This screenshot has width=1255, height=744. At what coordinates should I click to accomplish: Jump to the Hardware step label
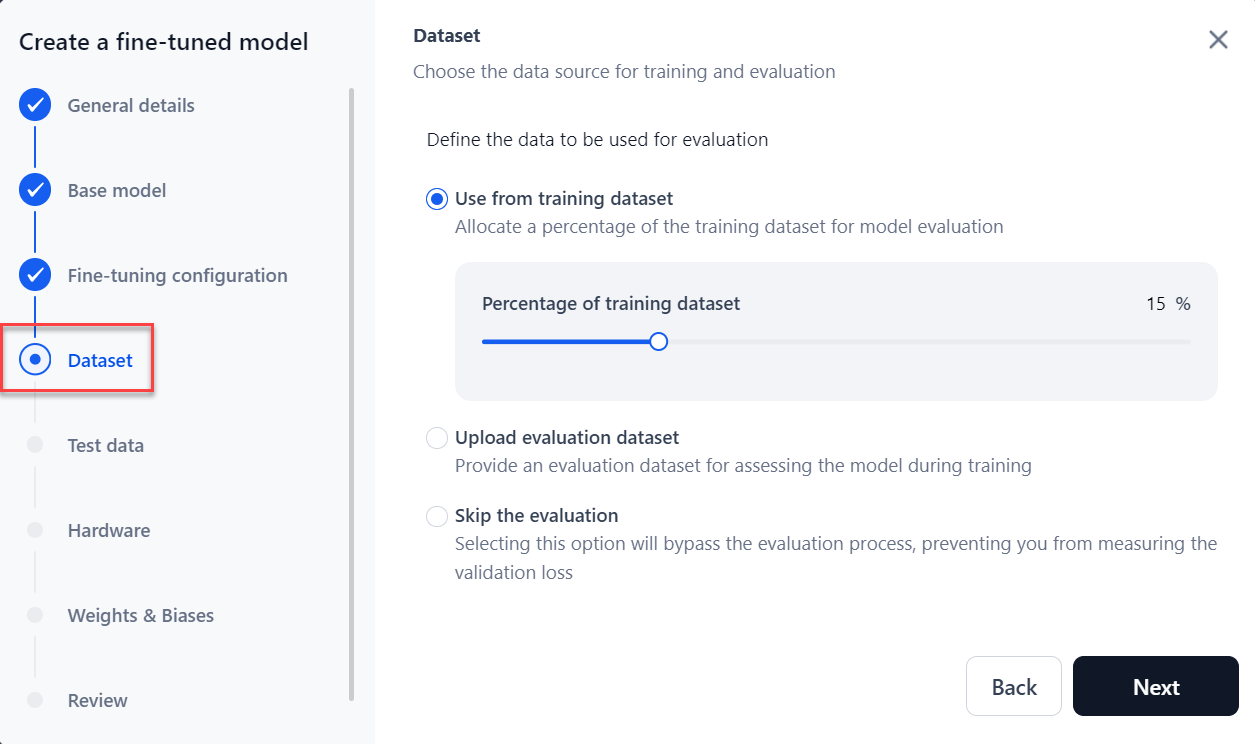[x=109, y=530]
